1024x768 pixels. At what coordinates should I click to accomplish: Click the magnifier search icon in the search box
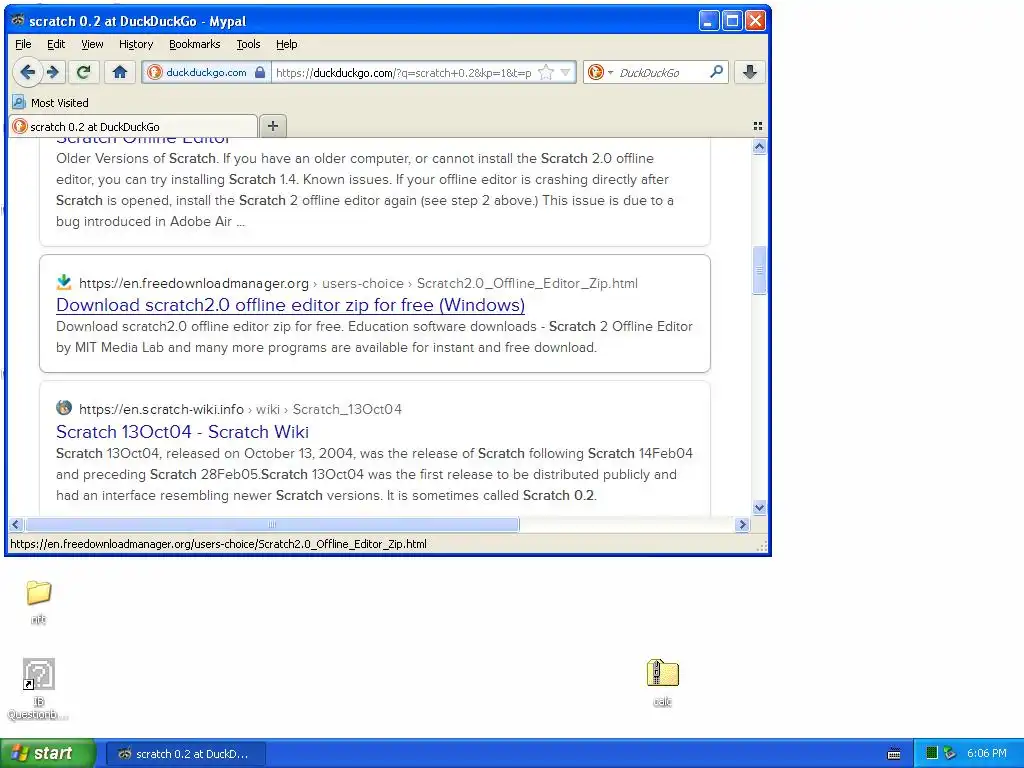(716, 72)
